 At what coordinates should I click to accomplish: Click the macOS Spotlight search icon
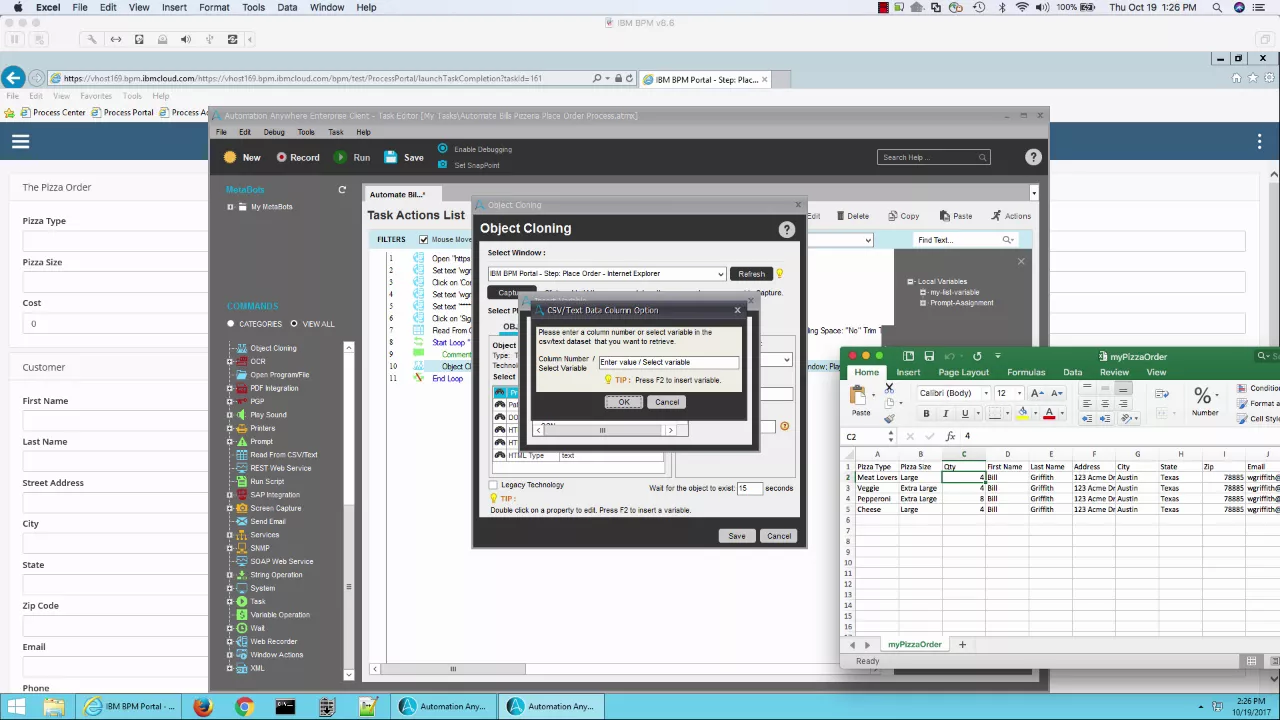pyautogui.click(x=1217, y=7)
